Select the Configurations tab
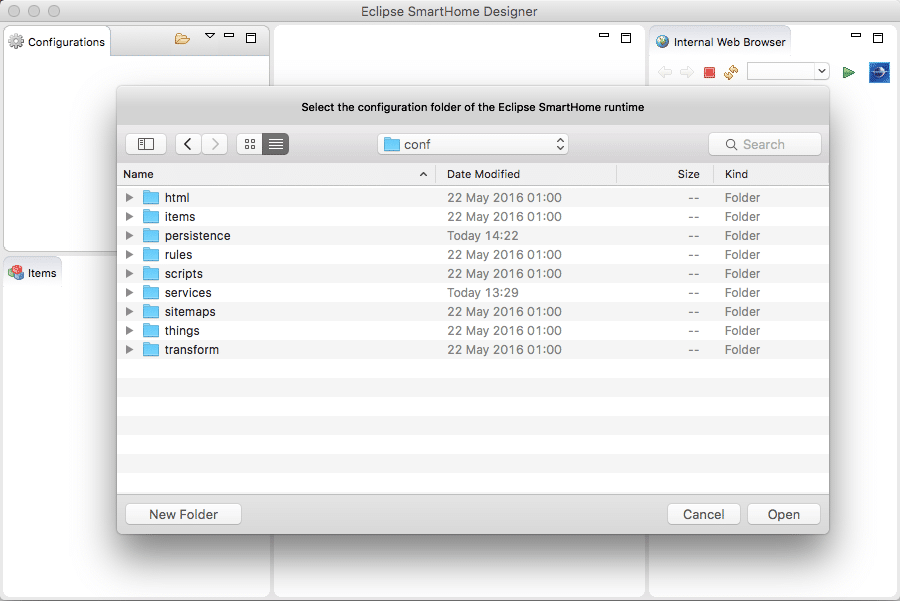Viewport: 900px width, 601px height. [x=57, y=42]
